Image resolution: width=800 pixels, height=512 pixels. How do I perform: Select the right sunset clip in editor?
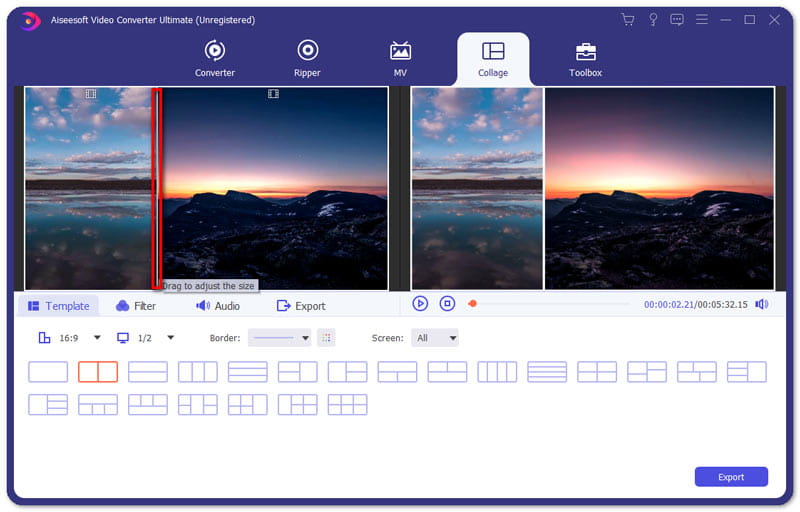pos(274,189)
